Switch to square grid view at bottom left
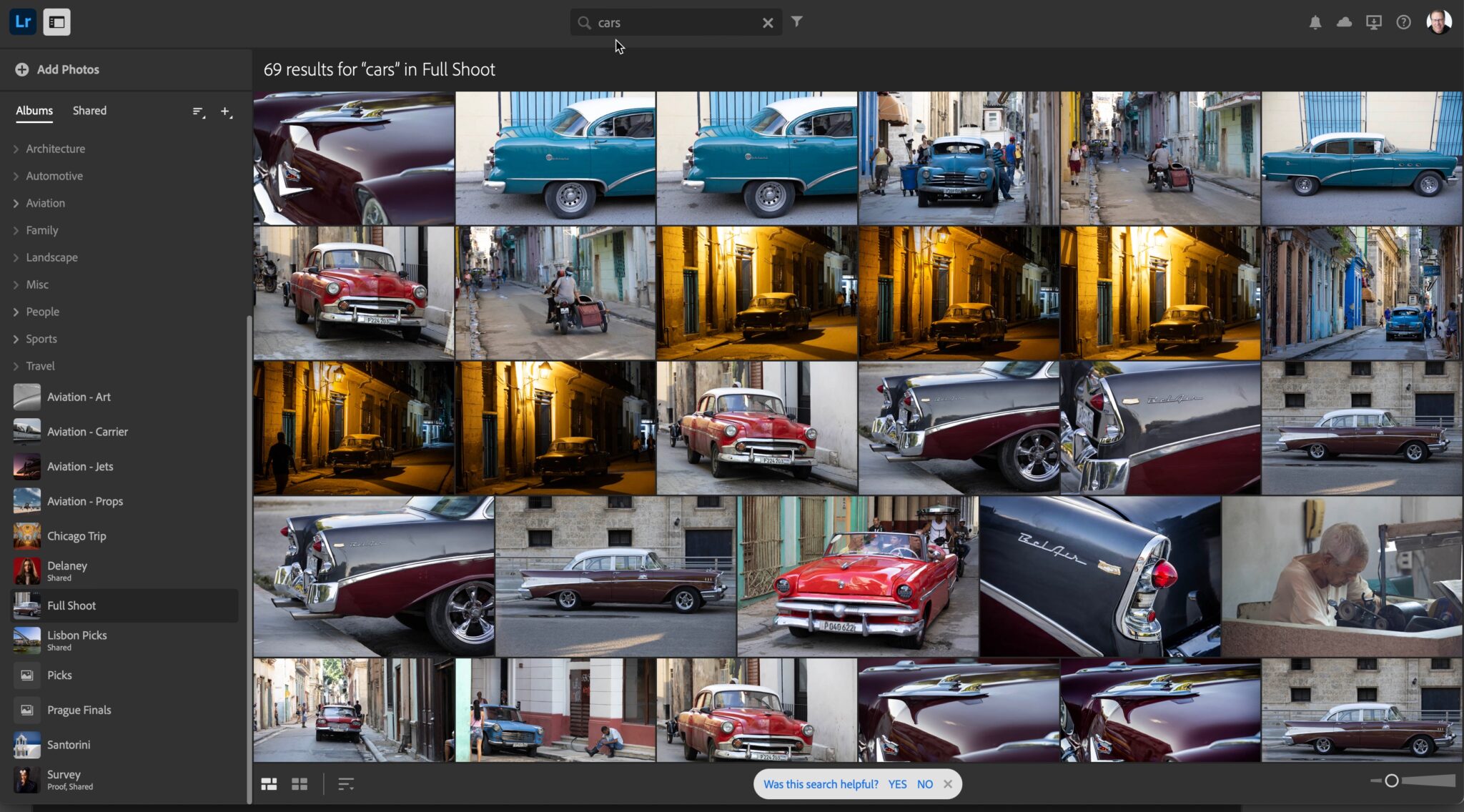The width and height of the screenshot is (1464, 812). 300,783
